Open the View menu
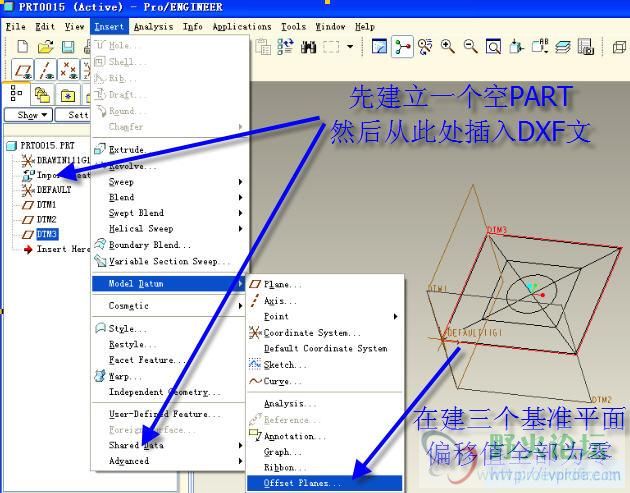 (x=75, y=27)
